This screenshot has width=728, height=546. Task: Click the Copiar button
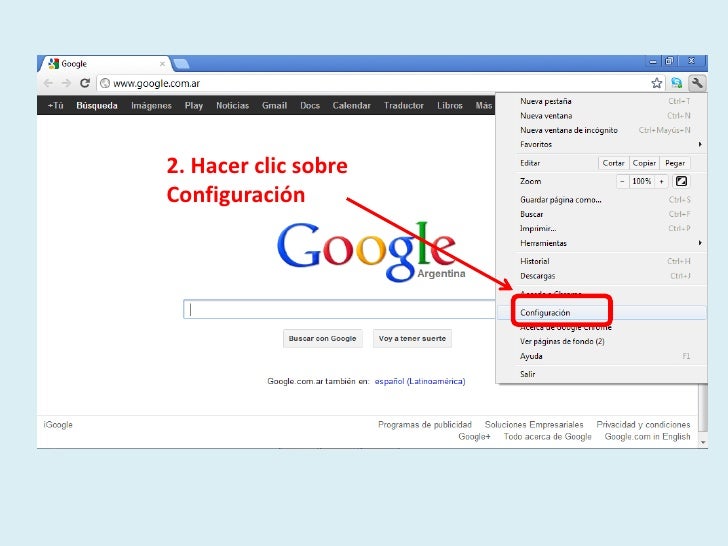click(644, 163)
